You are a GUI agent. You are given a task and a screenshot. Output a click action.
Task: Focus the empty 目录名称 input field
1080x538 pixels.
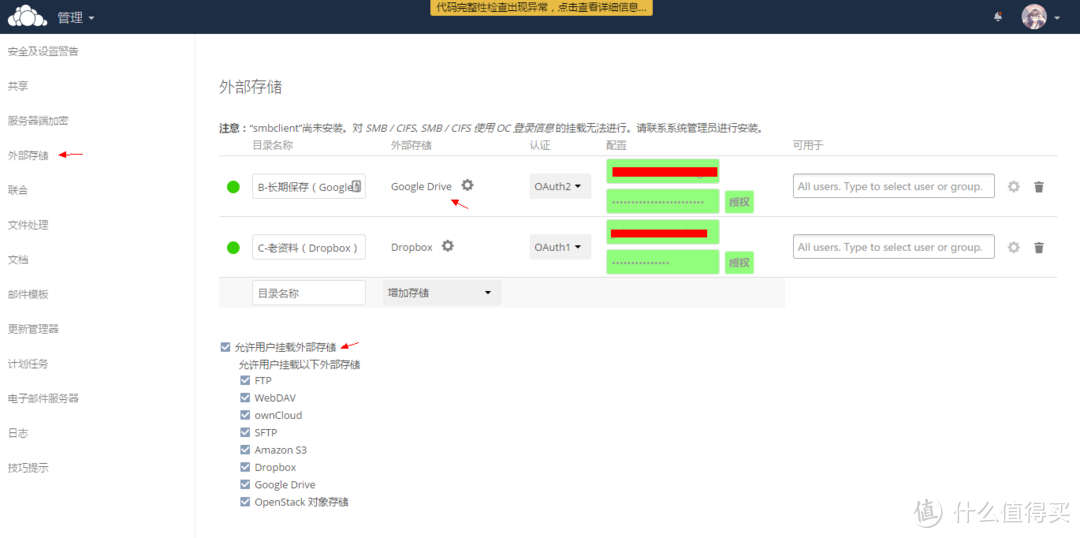tap(309, 293)
